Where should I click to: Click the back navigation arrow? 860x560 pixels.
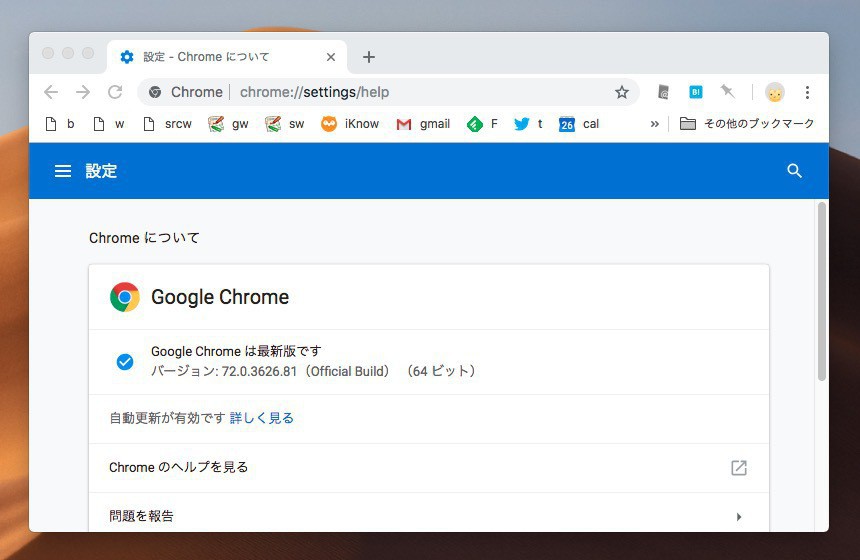51,92
